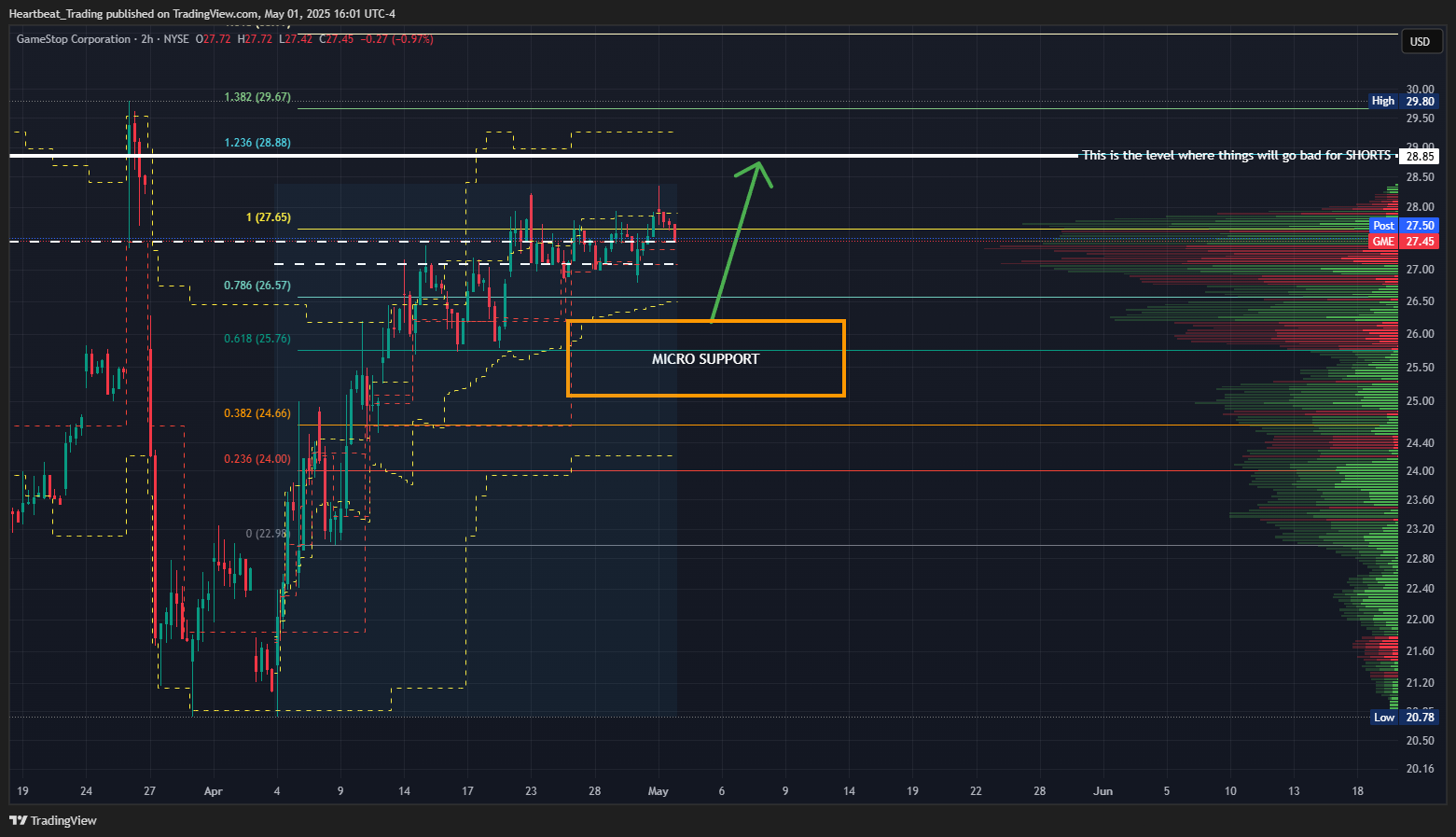
Task: Click the 23.20 level on the price axis
Action: pyautogui.click(x=1421, y=529)
